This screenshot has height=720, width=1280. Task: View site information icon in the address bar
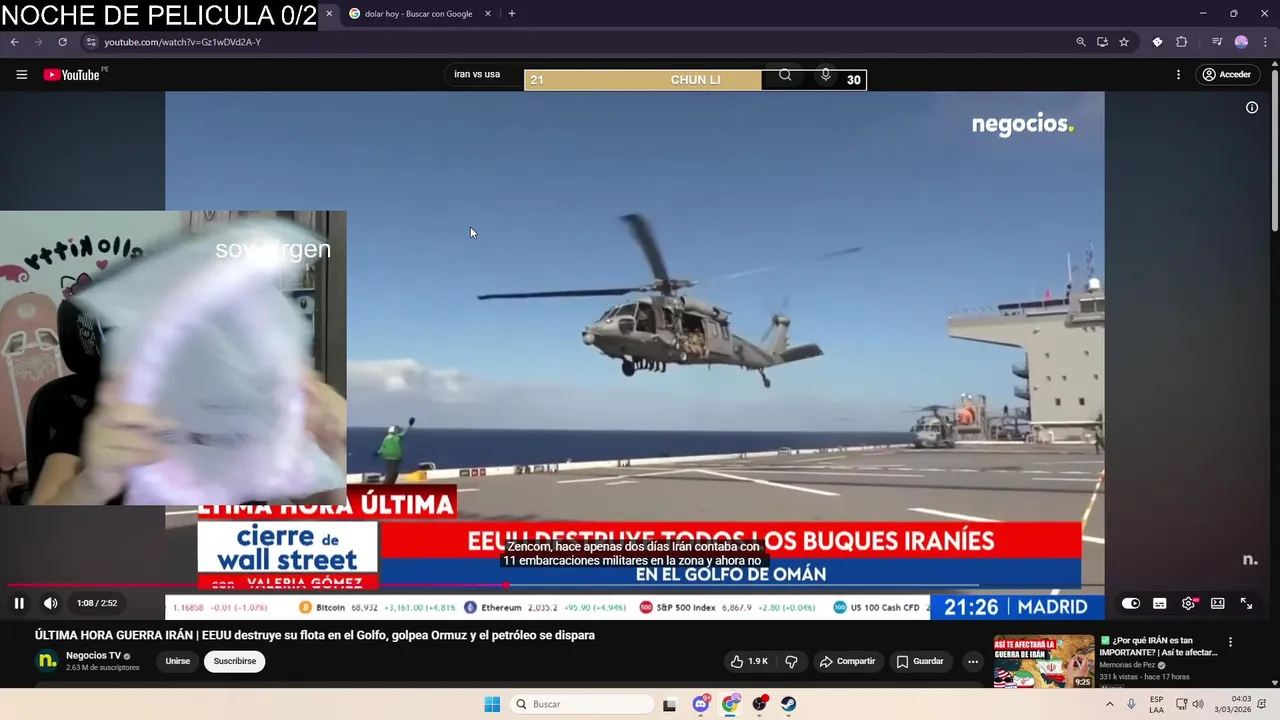click(91, 42)
